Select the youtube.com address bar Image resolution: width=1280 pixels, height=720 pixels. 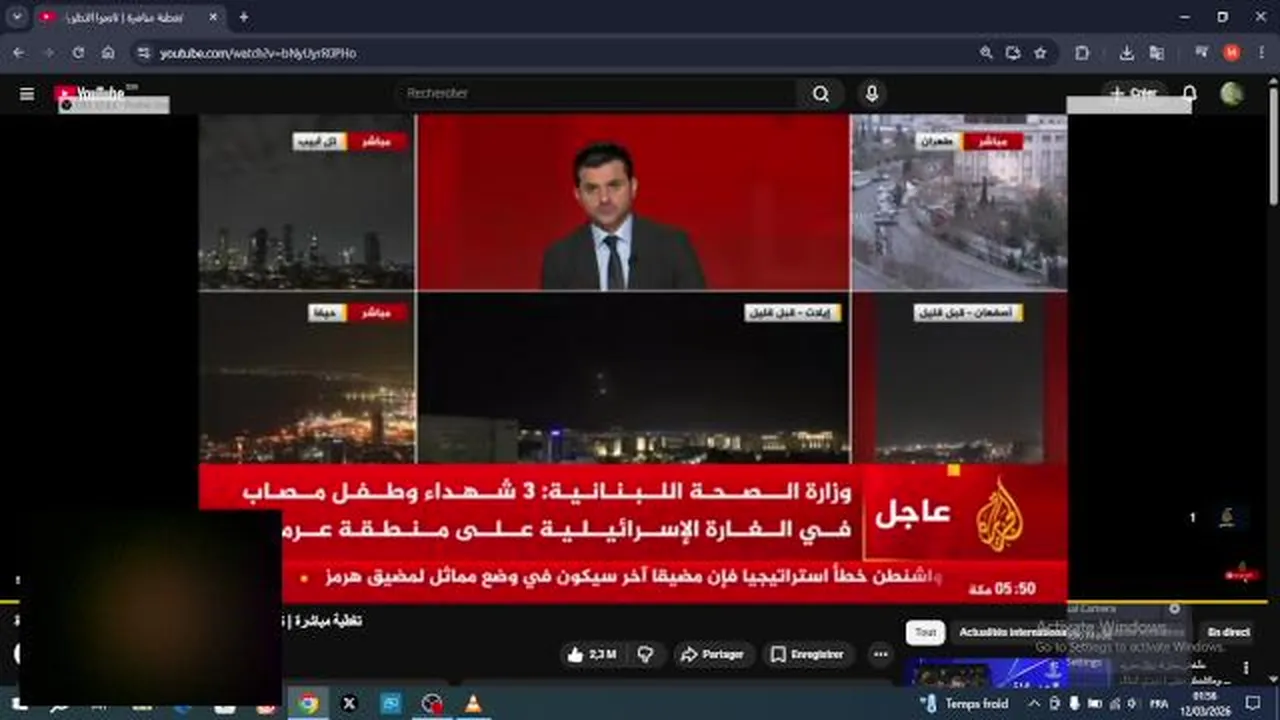[x=560, y=53]
